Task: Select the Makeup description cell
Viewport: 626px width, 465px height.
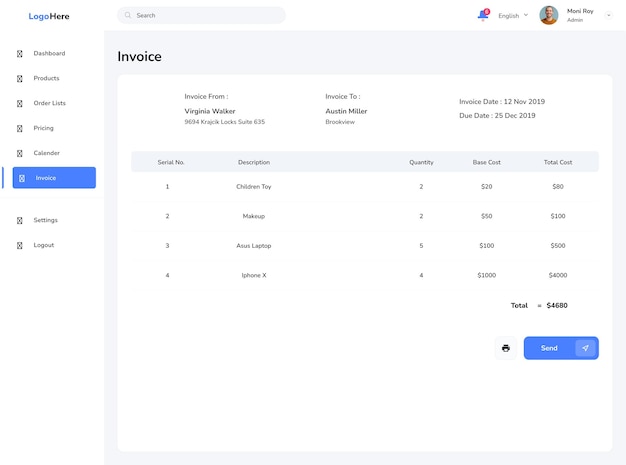Action: coord(254,216)
